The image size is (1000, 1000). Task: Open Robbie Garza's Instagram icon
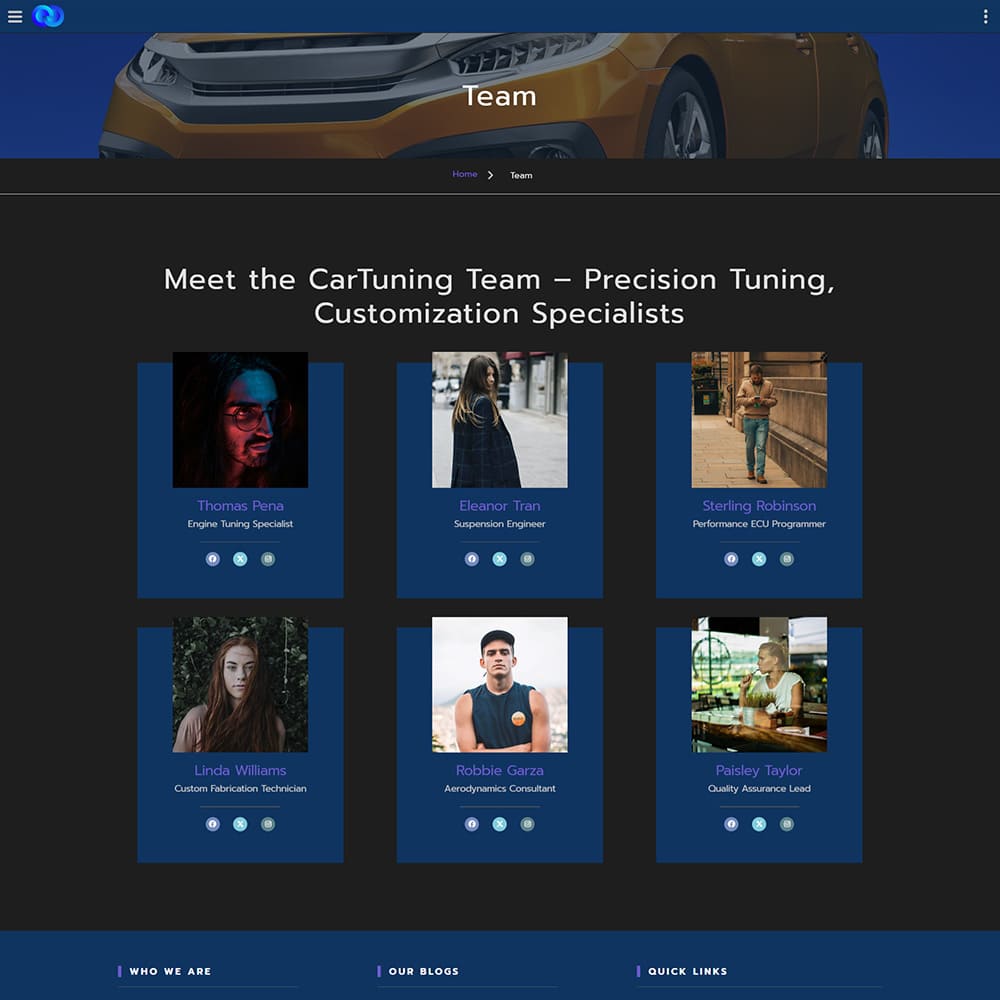click(527, 824)
